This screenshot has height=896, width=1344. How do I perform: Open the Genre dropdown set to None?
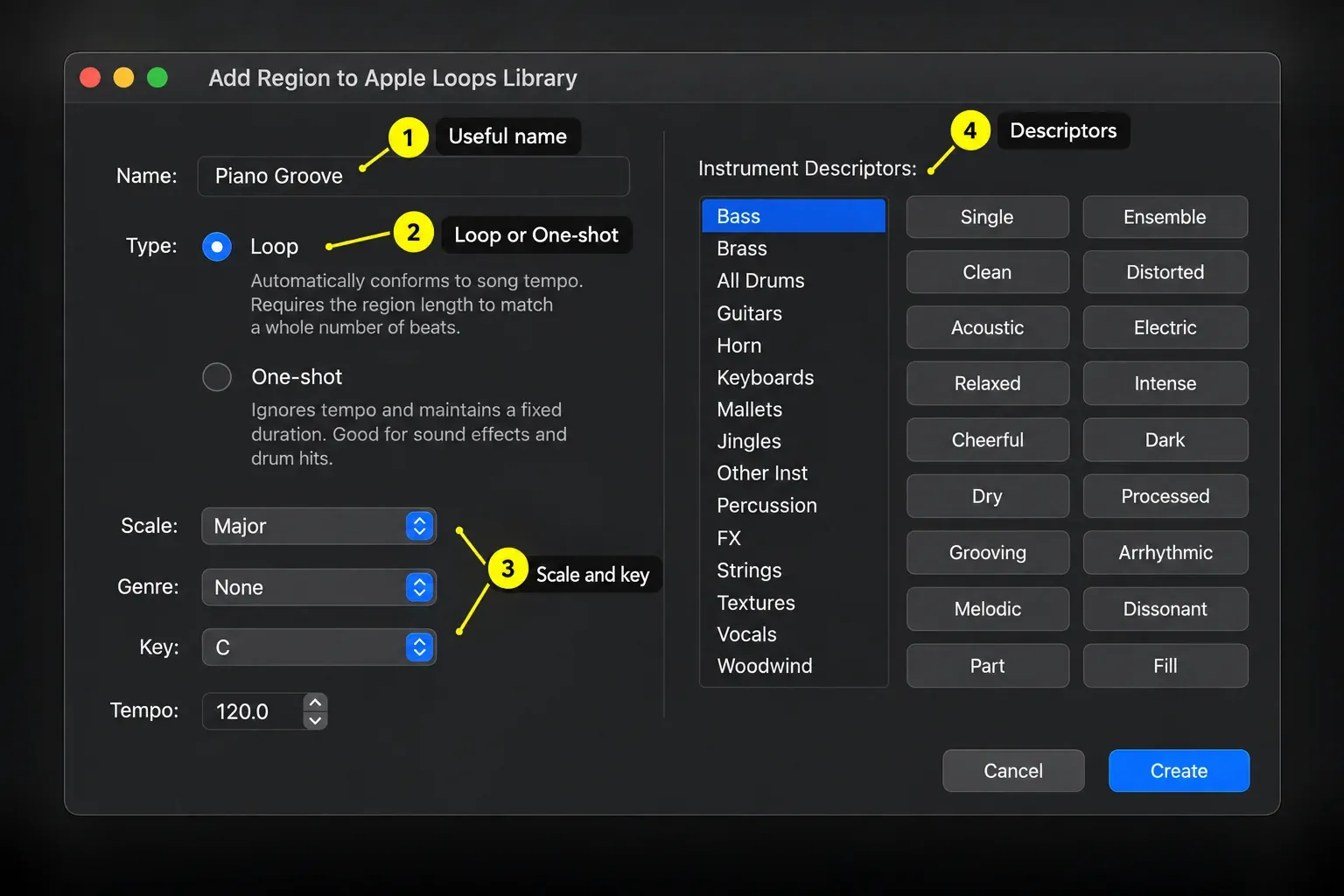coord(318,587)
